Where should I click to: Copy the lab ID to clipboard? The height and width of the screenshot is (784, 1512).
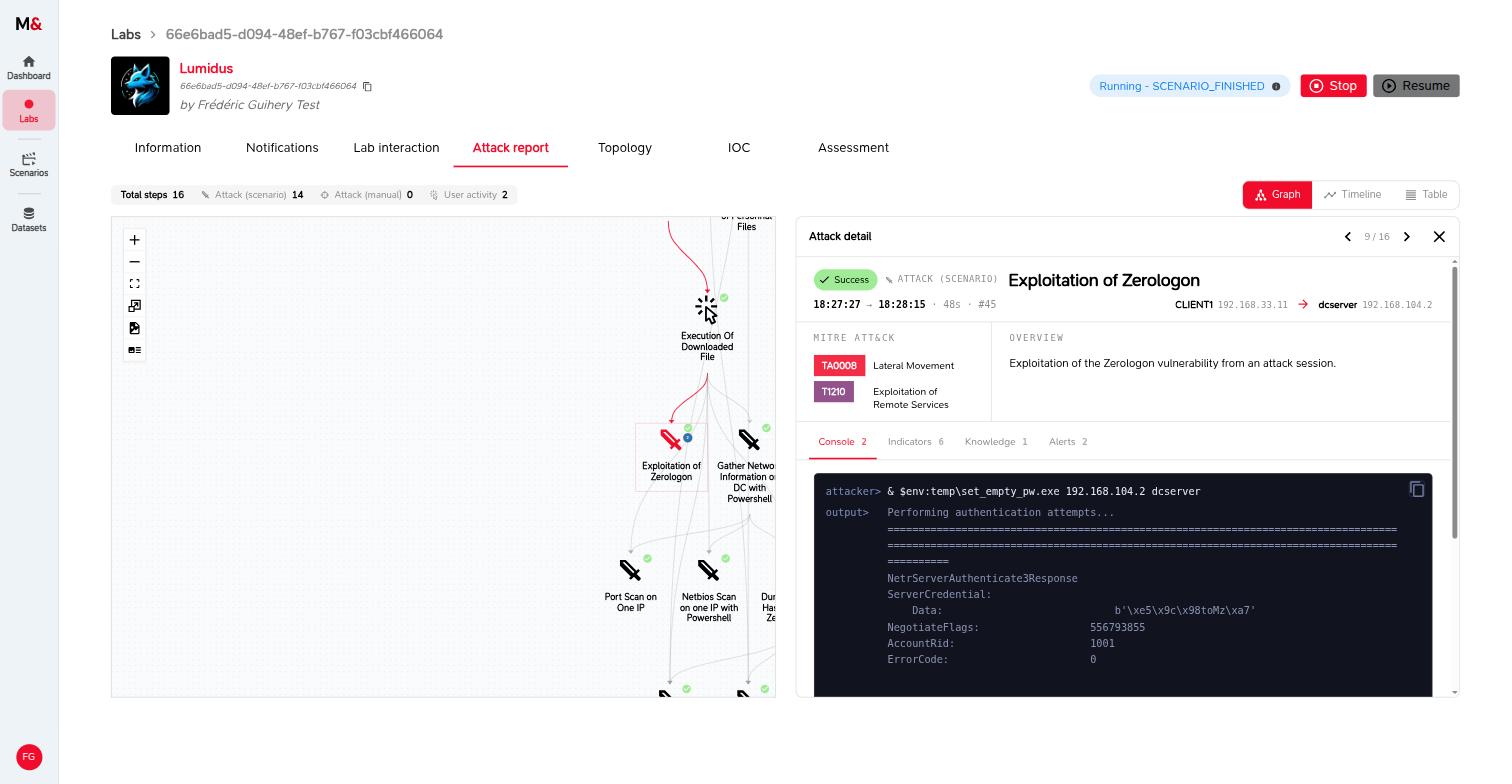tap(367, 86)
